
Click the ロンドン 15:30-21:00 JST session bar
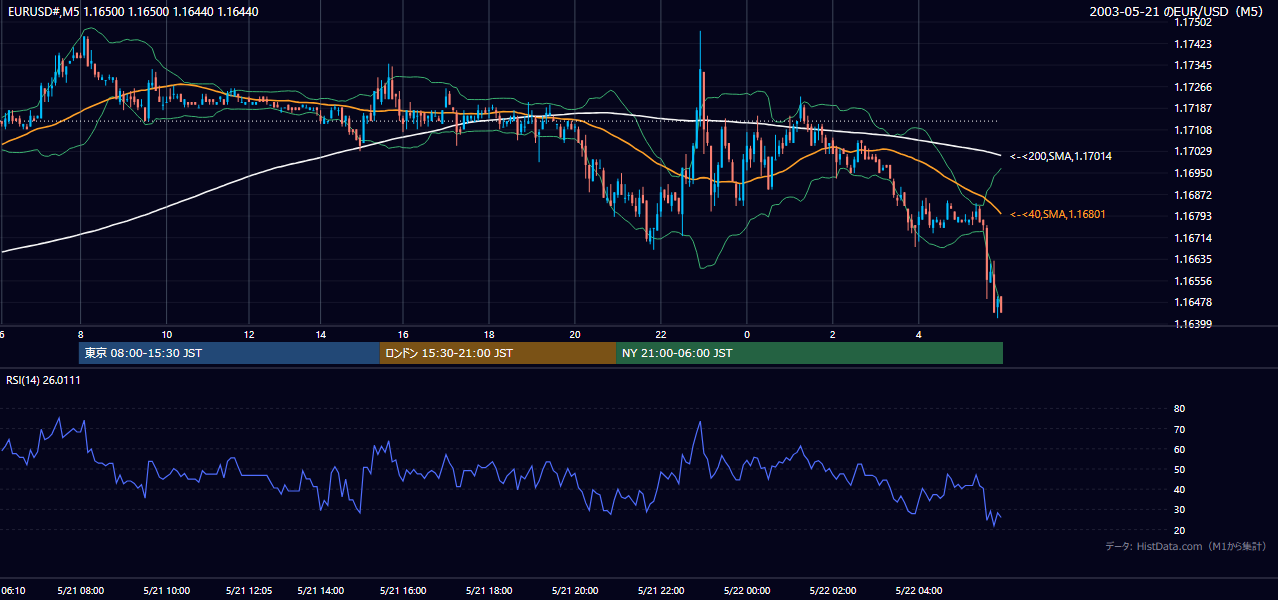pos(498,353)
